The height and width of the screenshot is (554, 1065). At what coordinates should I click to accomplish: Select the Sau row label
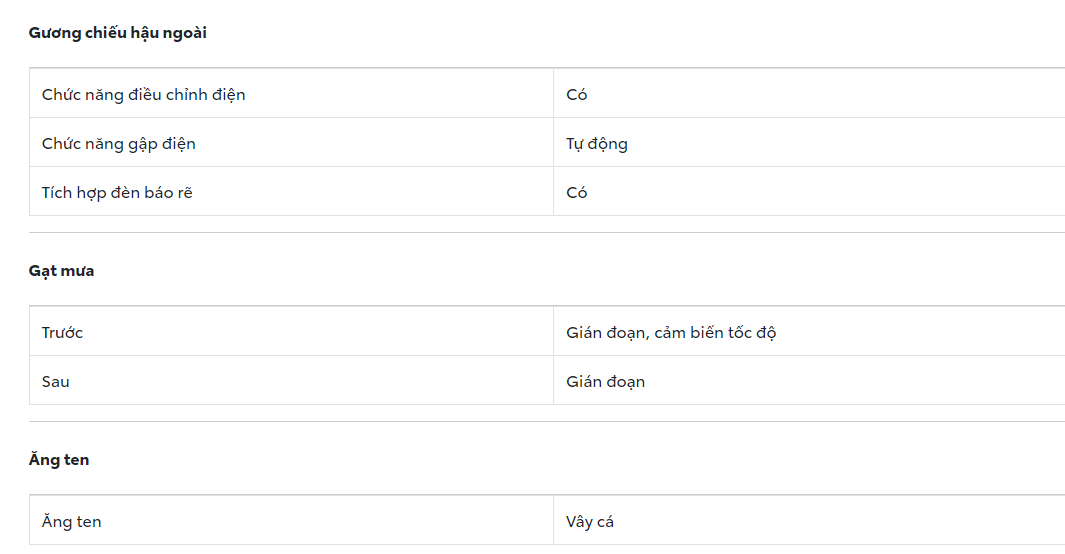pos(56,382)
